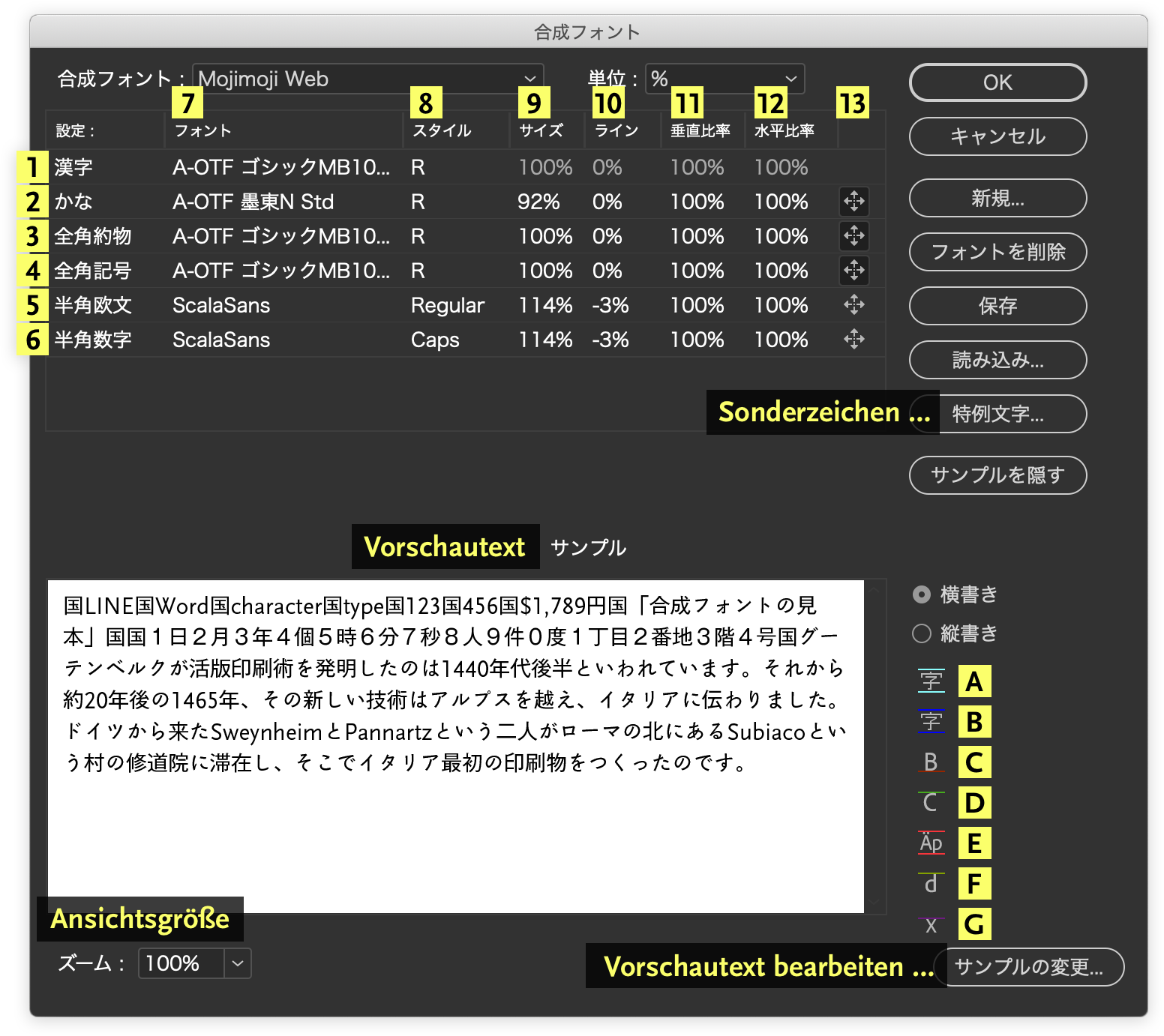Select the 横書き horizontal writing radio button
1164x1036 pixels.
(922, 594)
